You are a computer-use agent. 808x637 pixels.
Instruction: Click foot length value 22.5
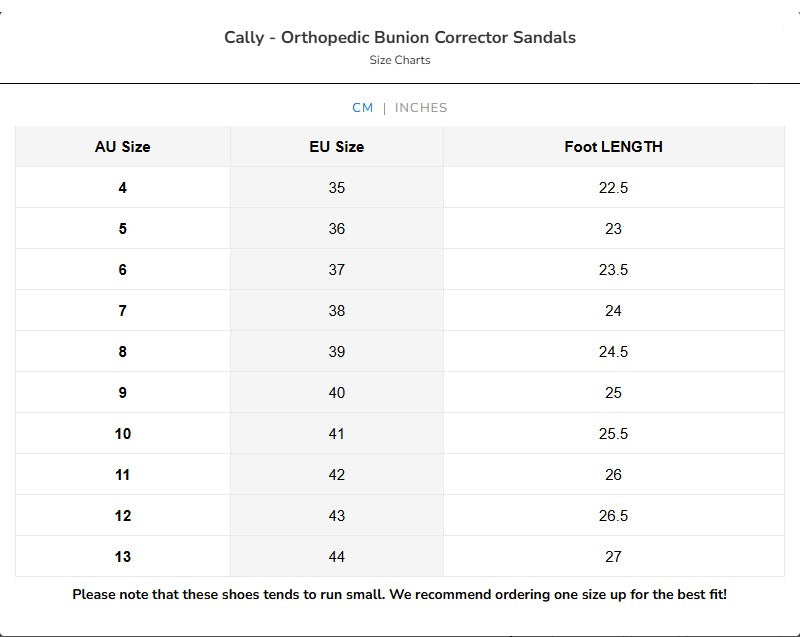613,187
